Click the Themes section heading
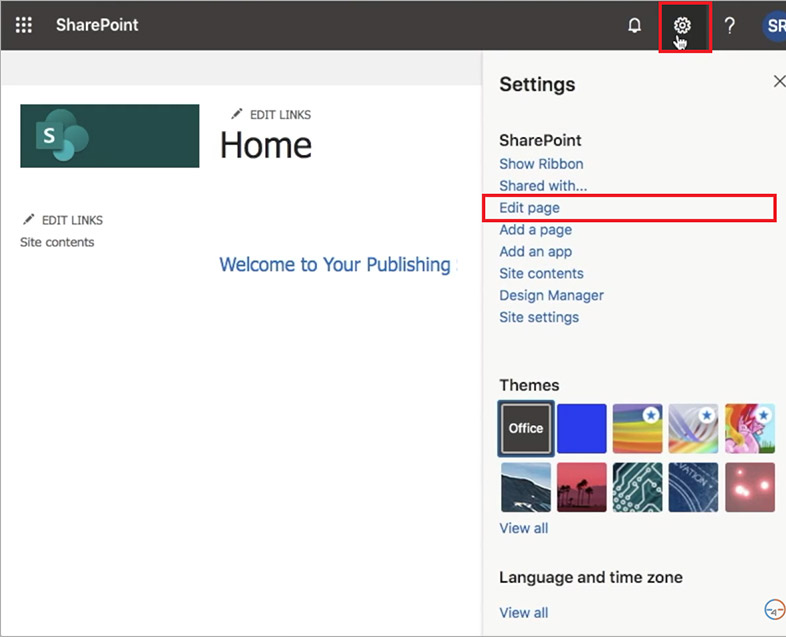 [x=529, y=385]
